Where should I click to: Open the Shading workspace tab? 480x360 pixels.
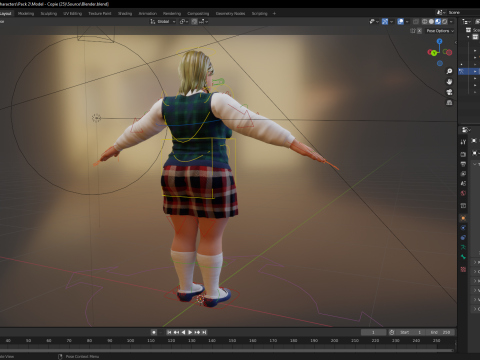click(x=125, y=14)
